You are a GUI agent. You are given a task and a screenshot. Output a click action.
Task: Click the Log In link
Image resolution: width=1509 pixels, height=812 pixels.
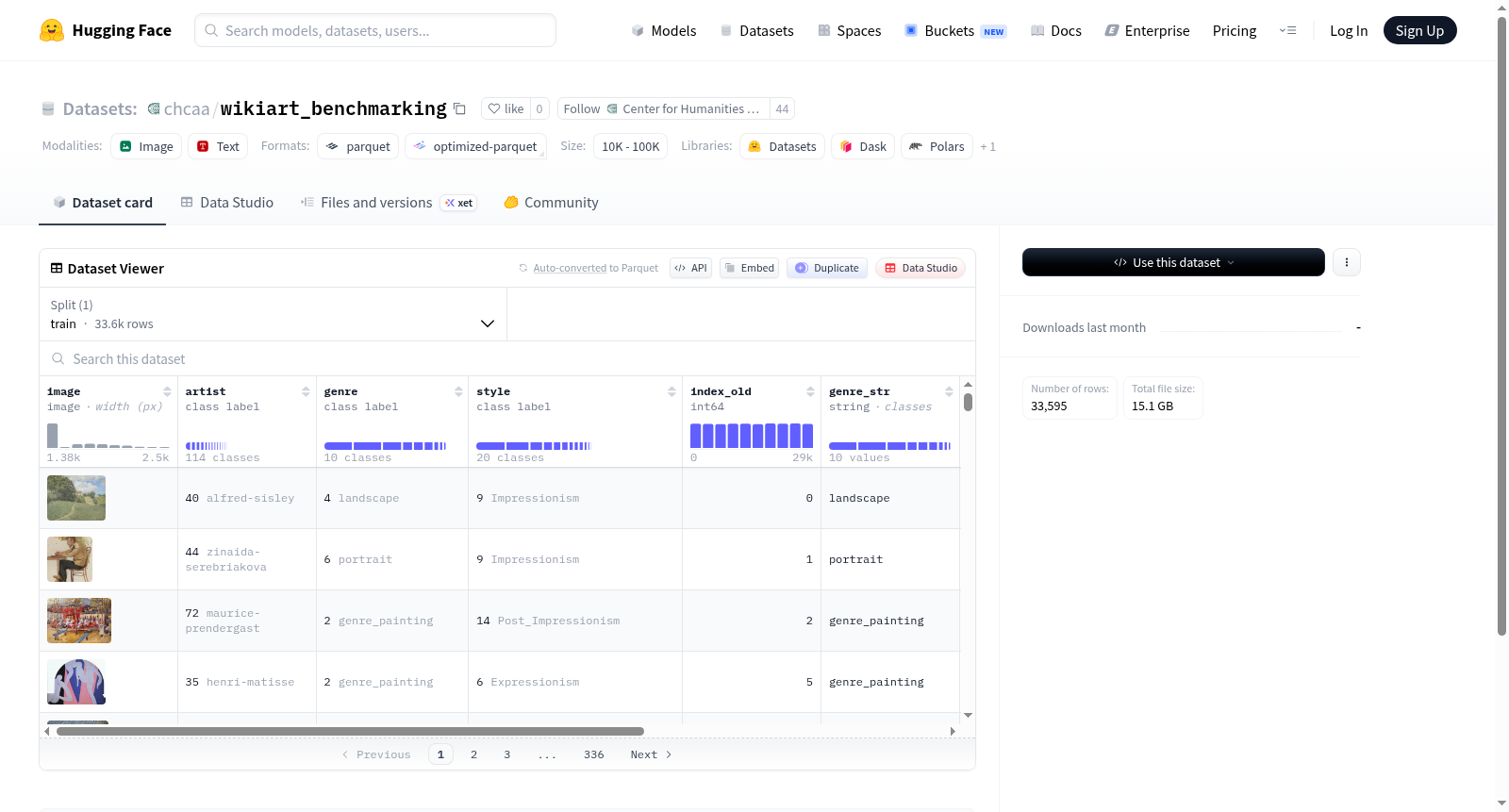click(x=1348, y=30)
